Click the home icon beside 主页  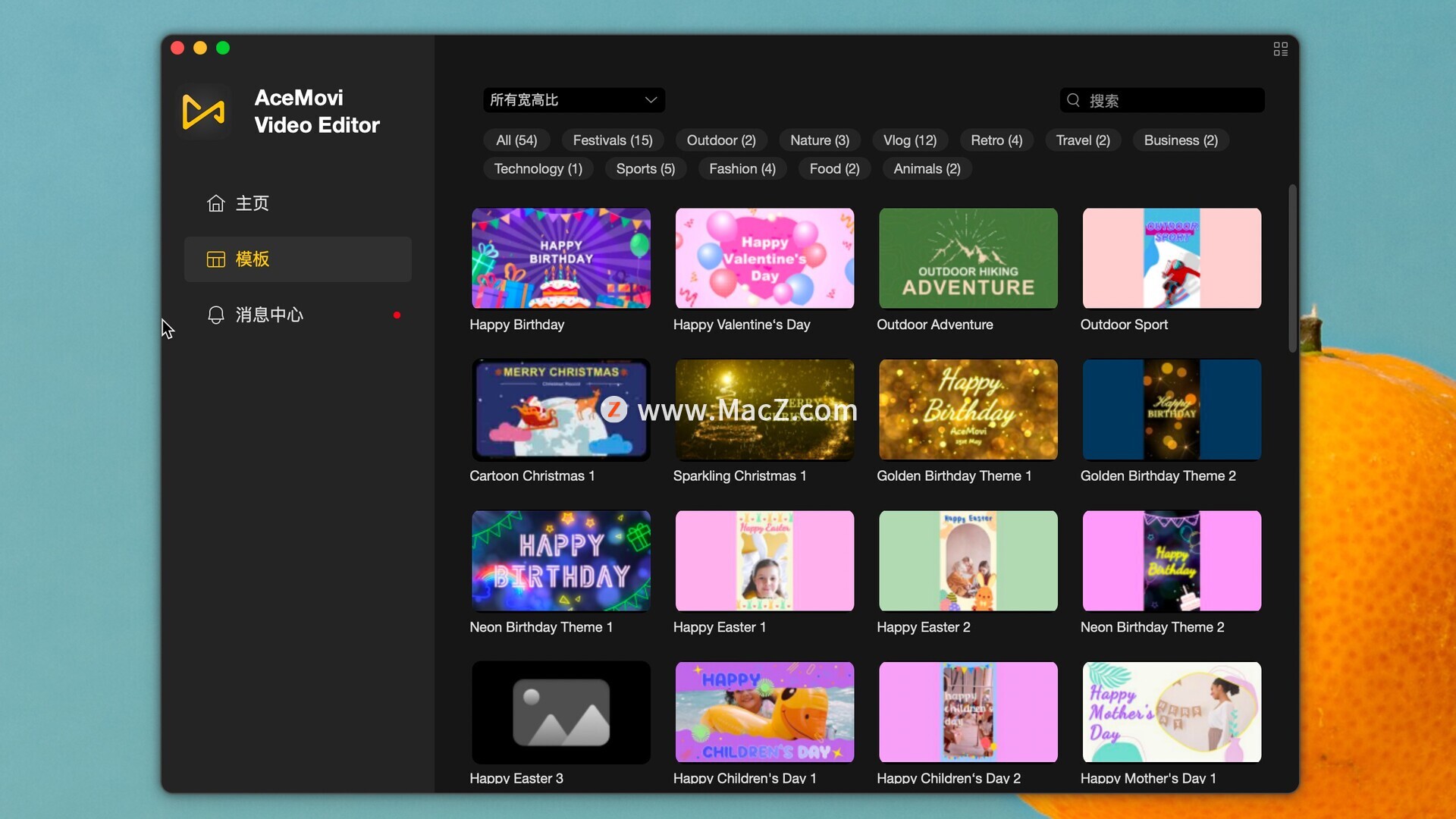click(216, 203)
